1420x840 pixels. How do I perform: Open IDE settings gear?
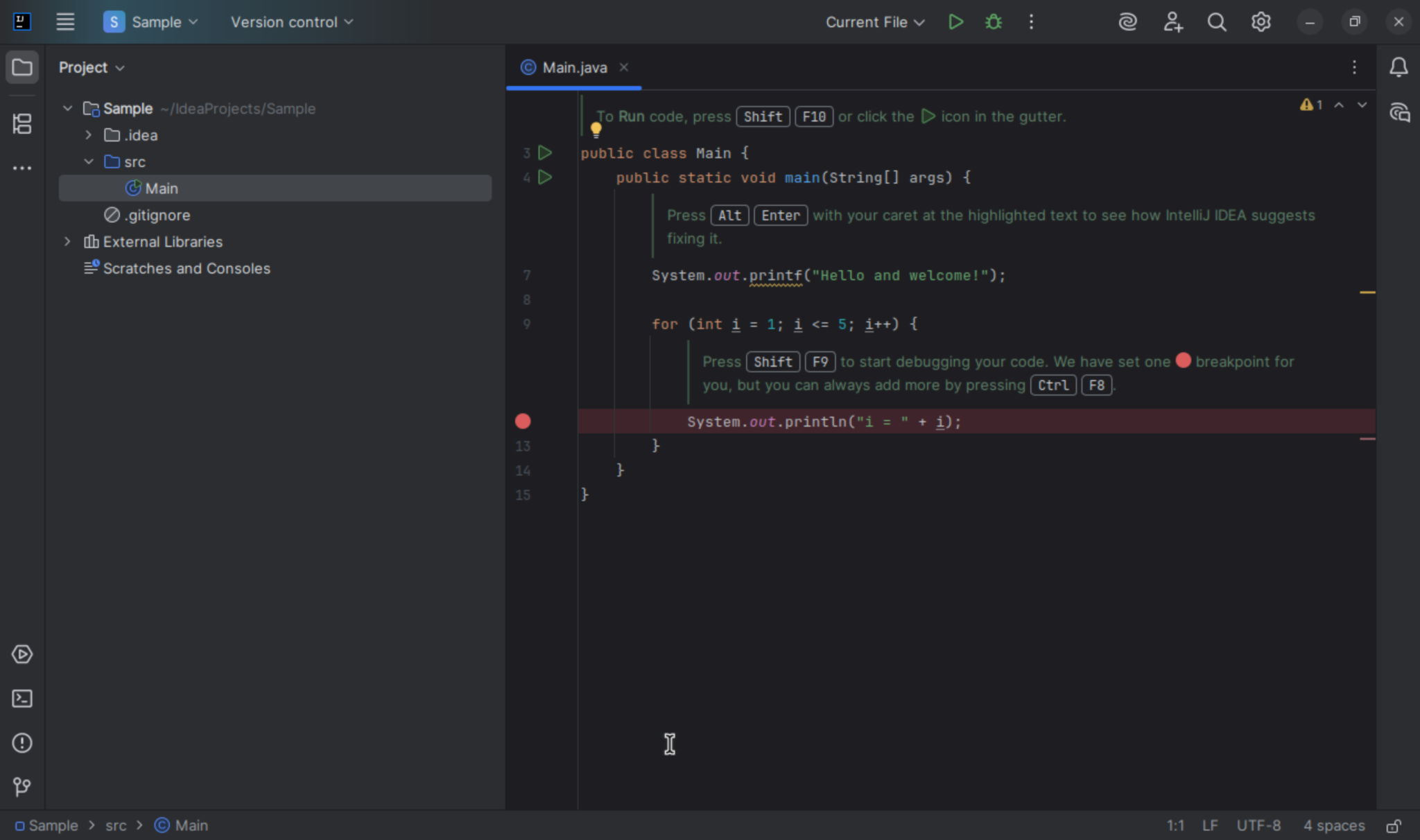(1261, 21)
